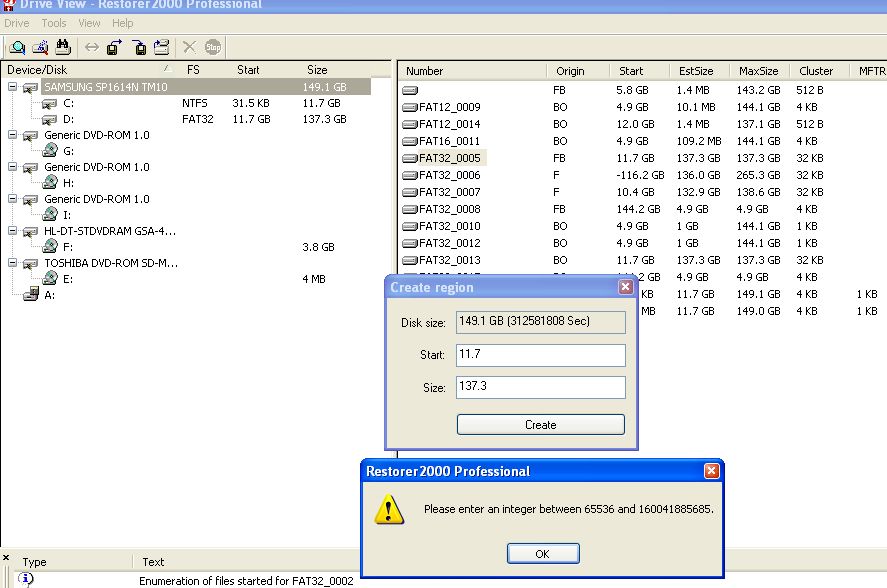Click the info icon in the log pane
This screenshot has width=887, height=588.
pyautogui.click(x=26, y=579)
